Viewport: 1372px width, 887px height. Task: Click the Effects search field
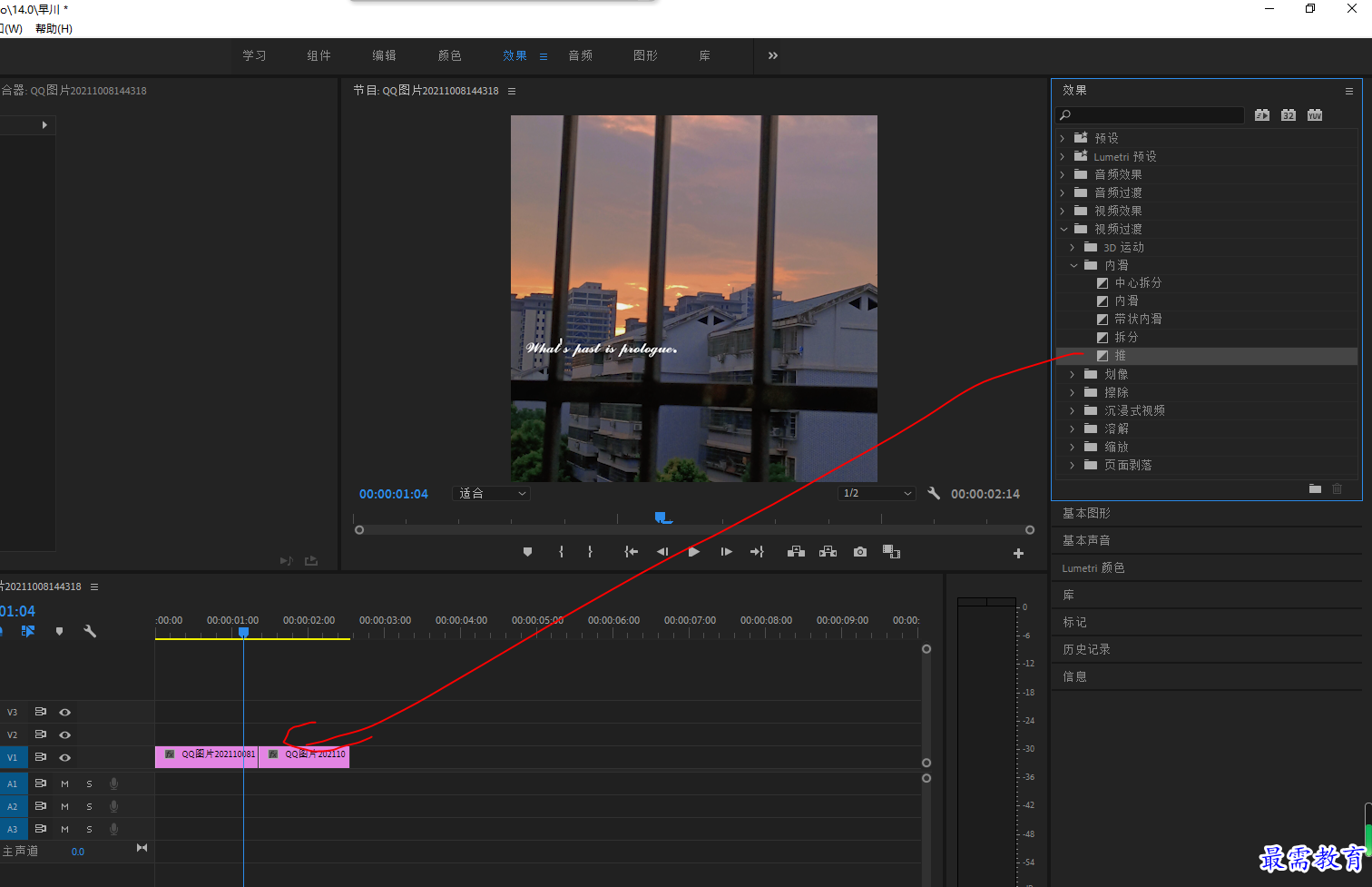[1150, 115]
